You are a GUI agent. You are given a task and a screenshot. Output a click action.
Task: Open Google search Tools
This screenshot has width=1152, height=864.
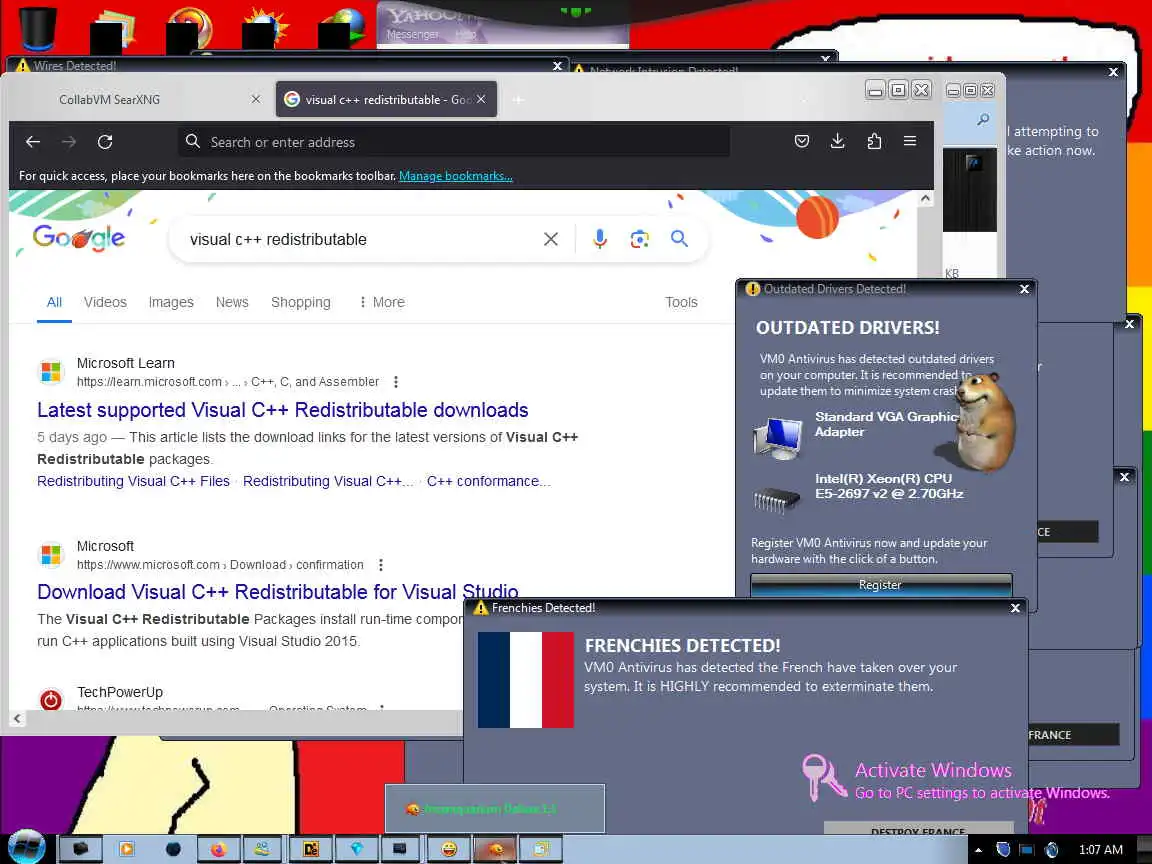pyautogui.click(x=681, y=302)
